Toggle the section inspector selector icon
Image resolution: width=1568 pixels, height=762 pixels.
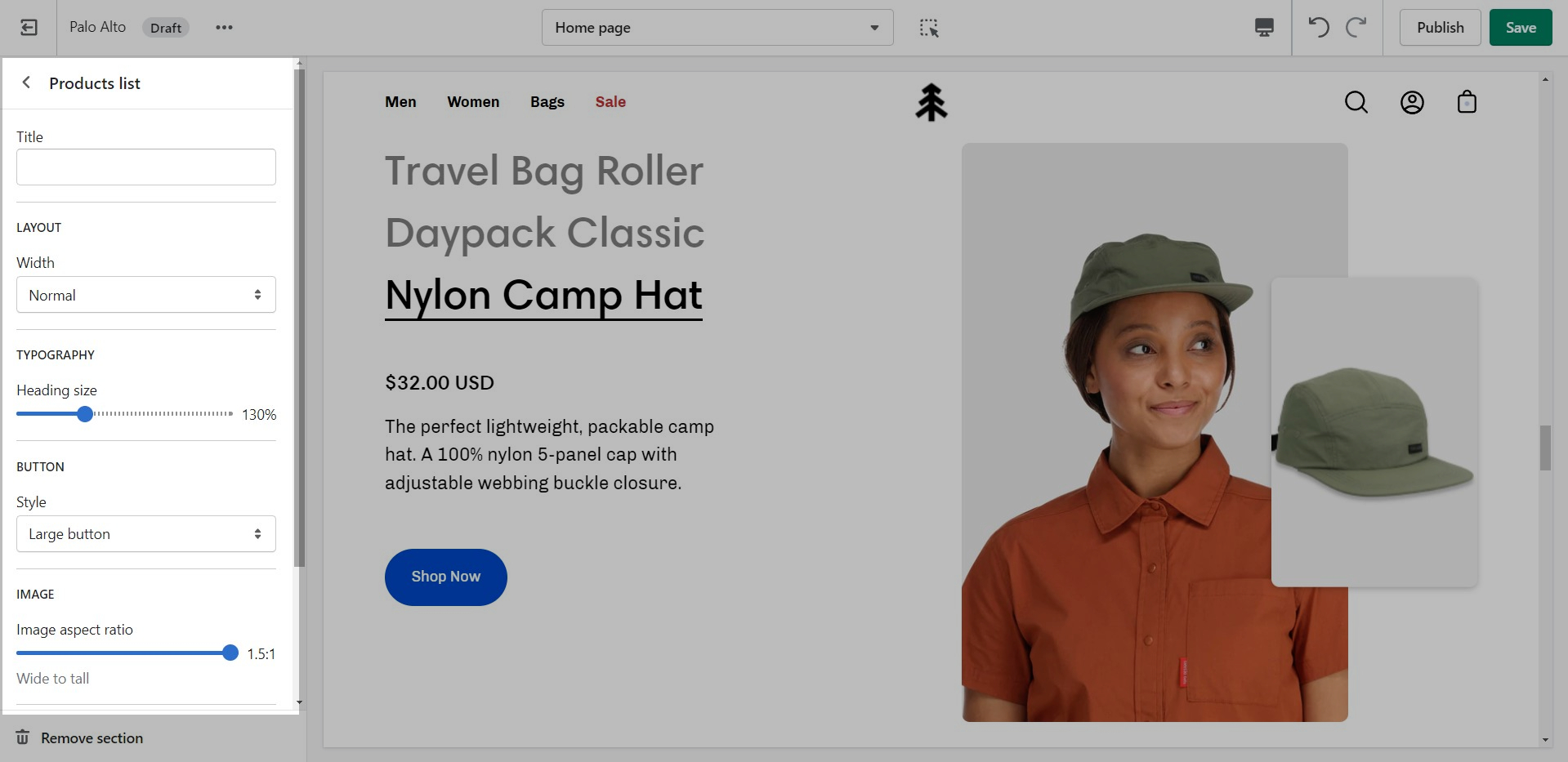[929, 28]
